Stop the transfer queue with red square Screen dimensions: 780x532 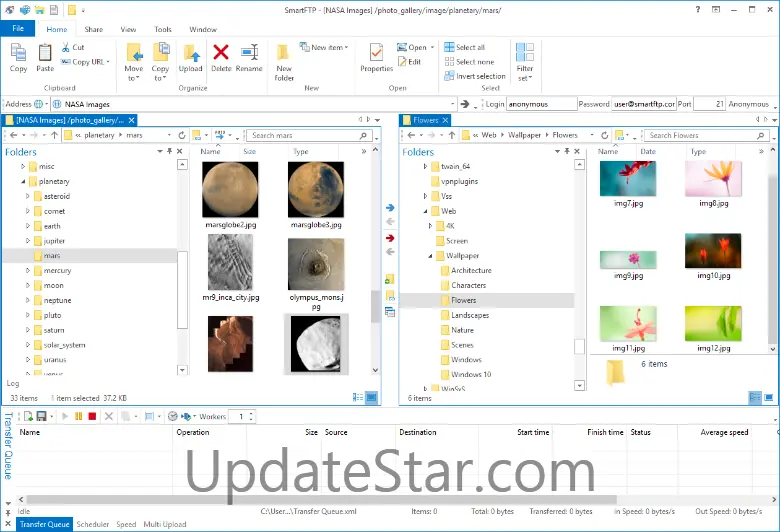[x=92, y=416]
